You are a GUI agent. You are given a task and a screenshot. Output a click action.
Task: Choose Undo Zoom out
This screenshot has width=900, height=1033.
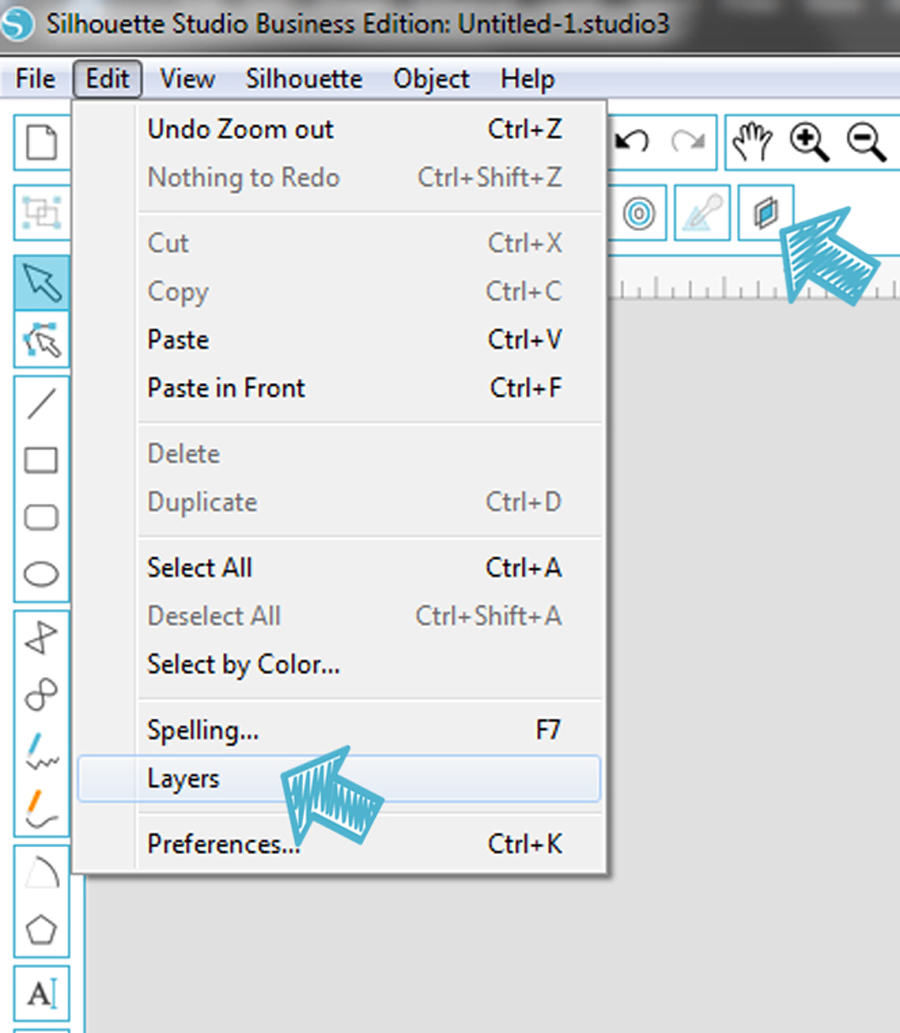(339, 129)
